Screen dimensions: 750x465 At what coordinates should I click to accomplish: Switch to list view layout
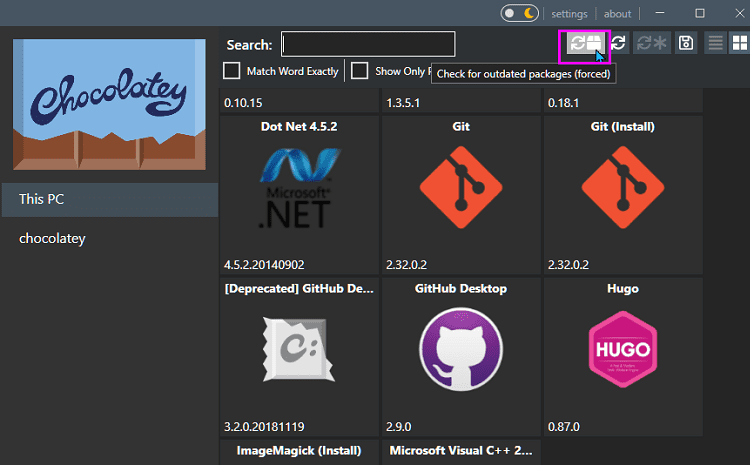point(715,43)
